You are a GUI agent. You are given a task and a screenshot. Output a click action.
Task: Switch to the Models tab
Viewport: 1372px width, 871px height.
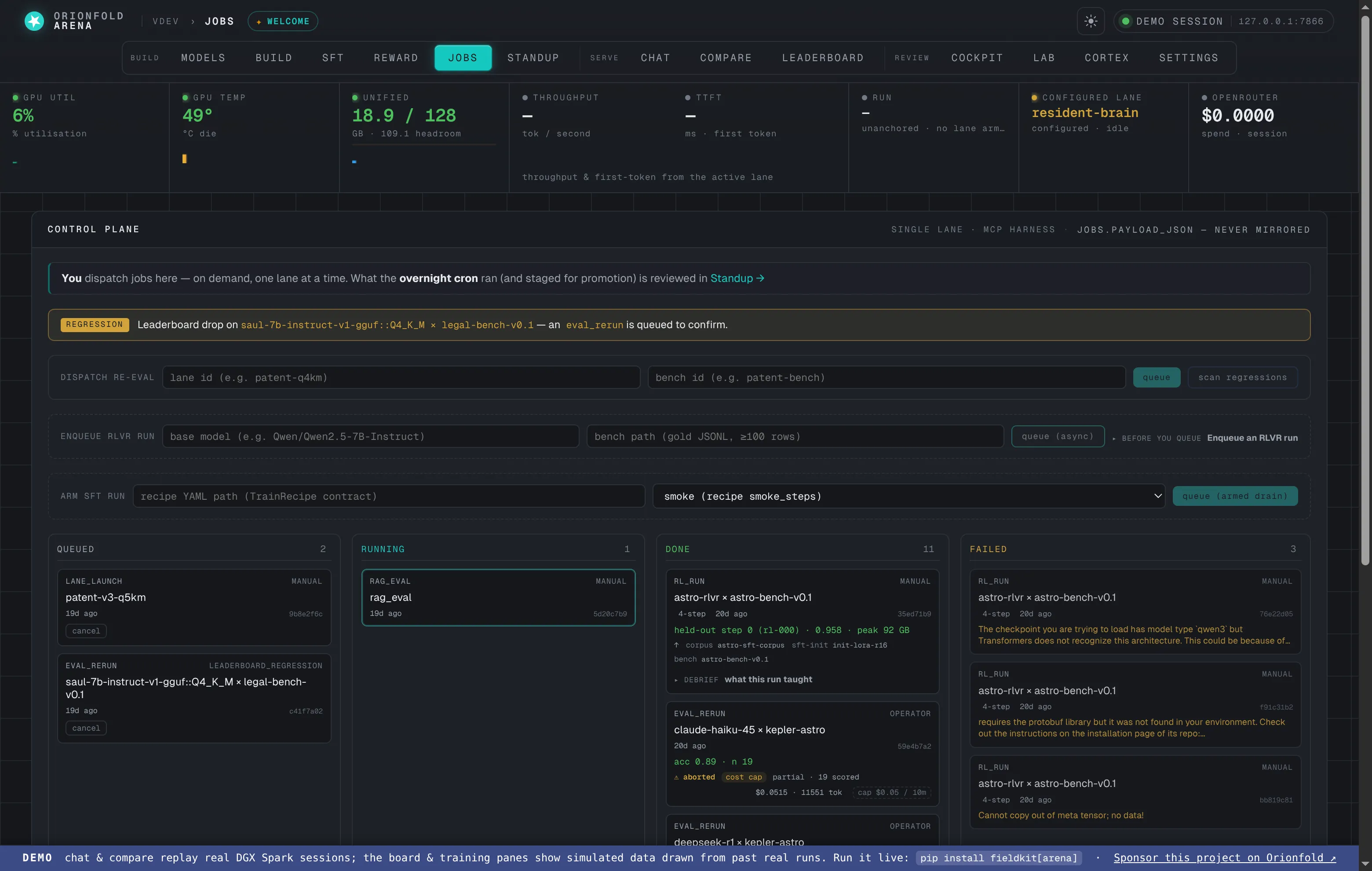[x=204, y=58]
